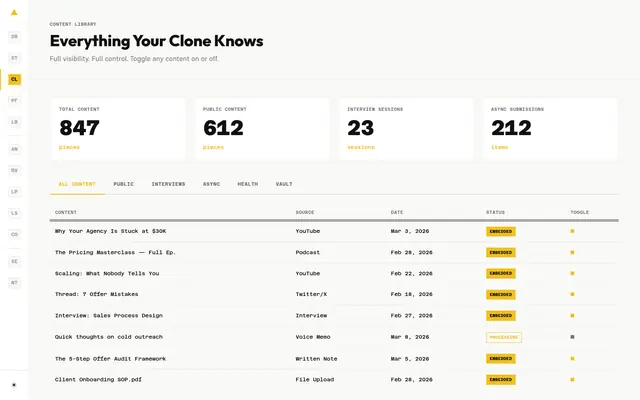Open the LP sidebar icon

tap(14, 191)
